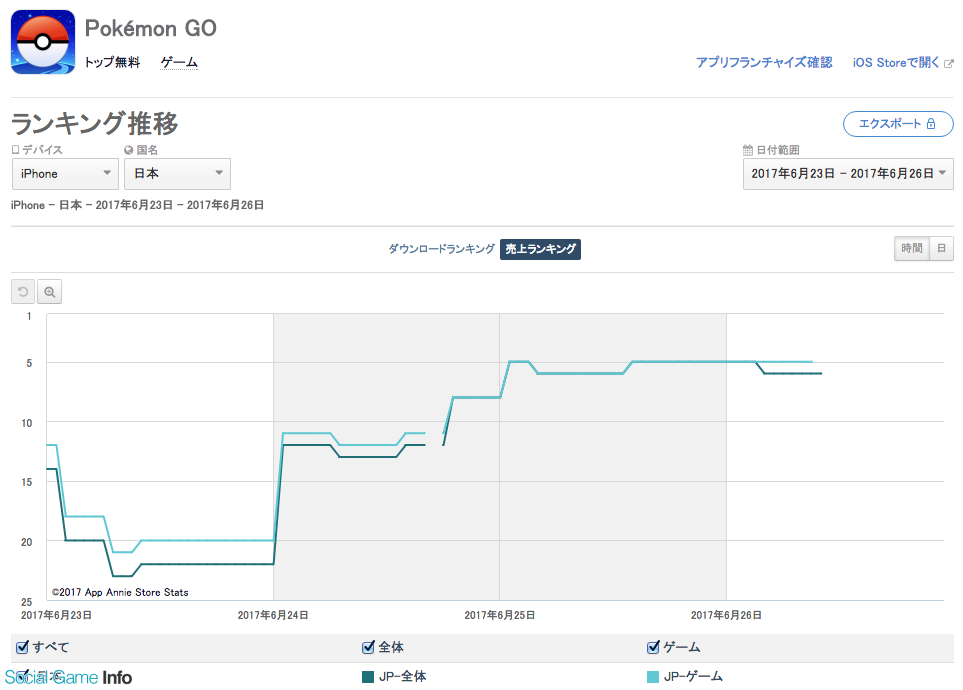
Task: Open the トップ無料 category link
Action: point(112,62)
